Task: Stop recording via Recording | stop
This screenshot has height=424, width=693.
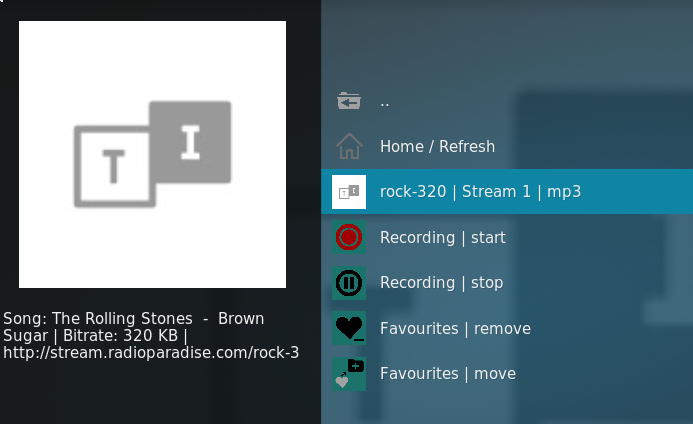Action: point(507,283)
